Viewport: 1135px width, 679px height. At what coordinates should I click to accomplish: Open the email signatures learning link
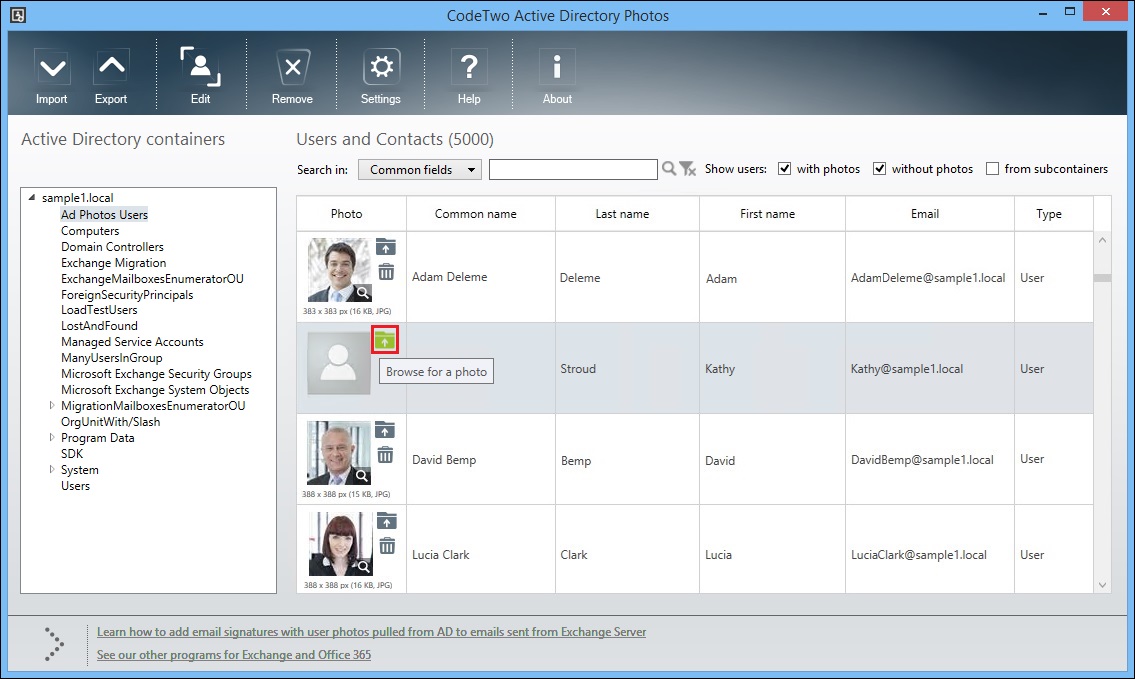coord(371,632)
